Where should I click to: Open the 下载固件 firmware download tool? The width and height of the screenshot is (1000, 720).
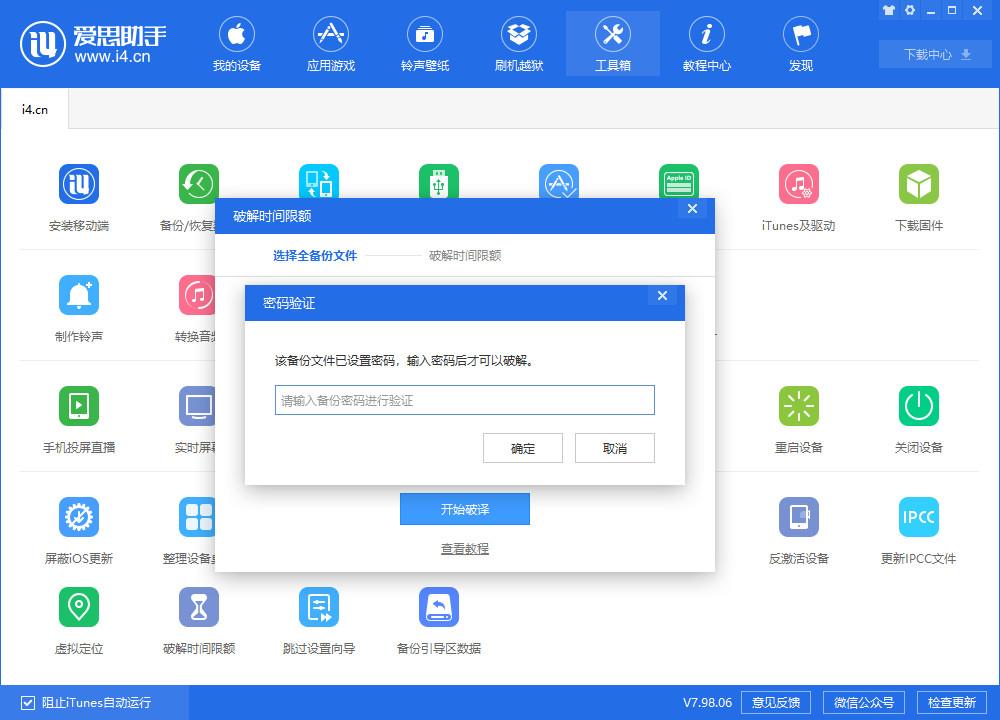tap(918, 195)
